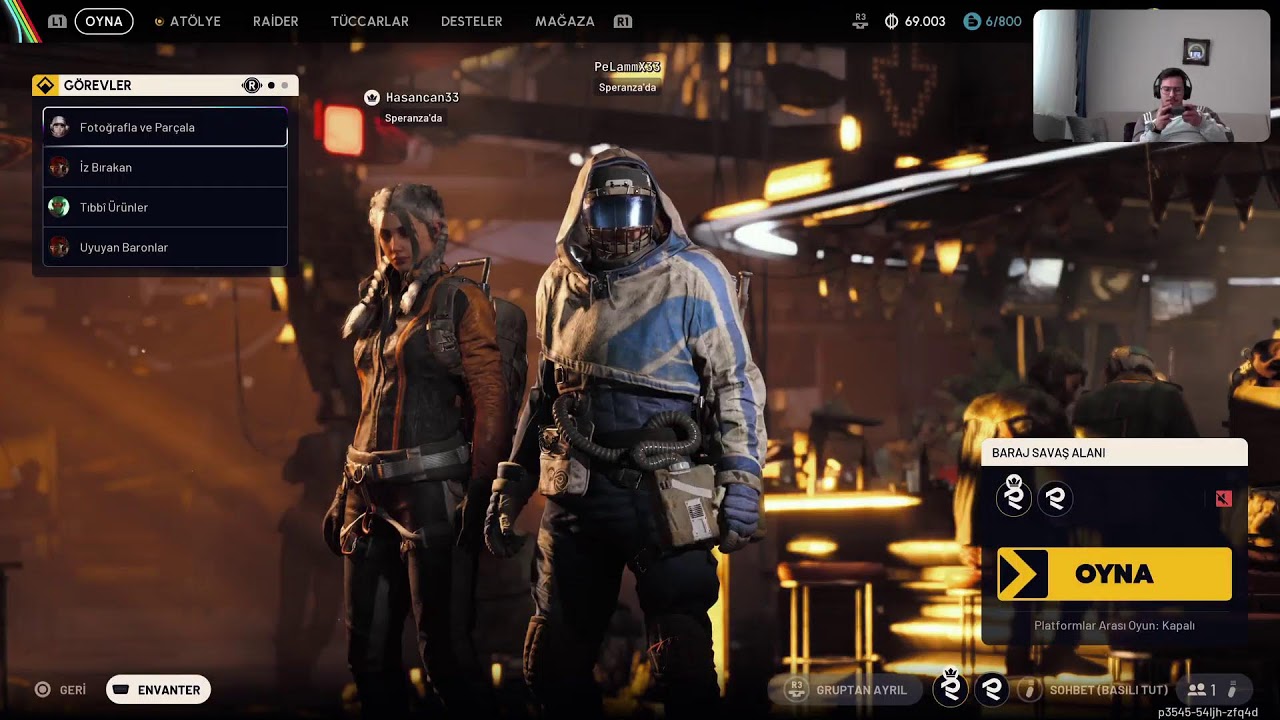Start the match with the yellow OYNA button
This screenshot has height=720, width=1280.
(1114, 574)
